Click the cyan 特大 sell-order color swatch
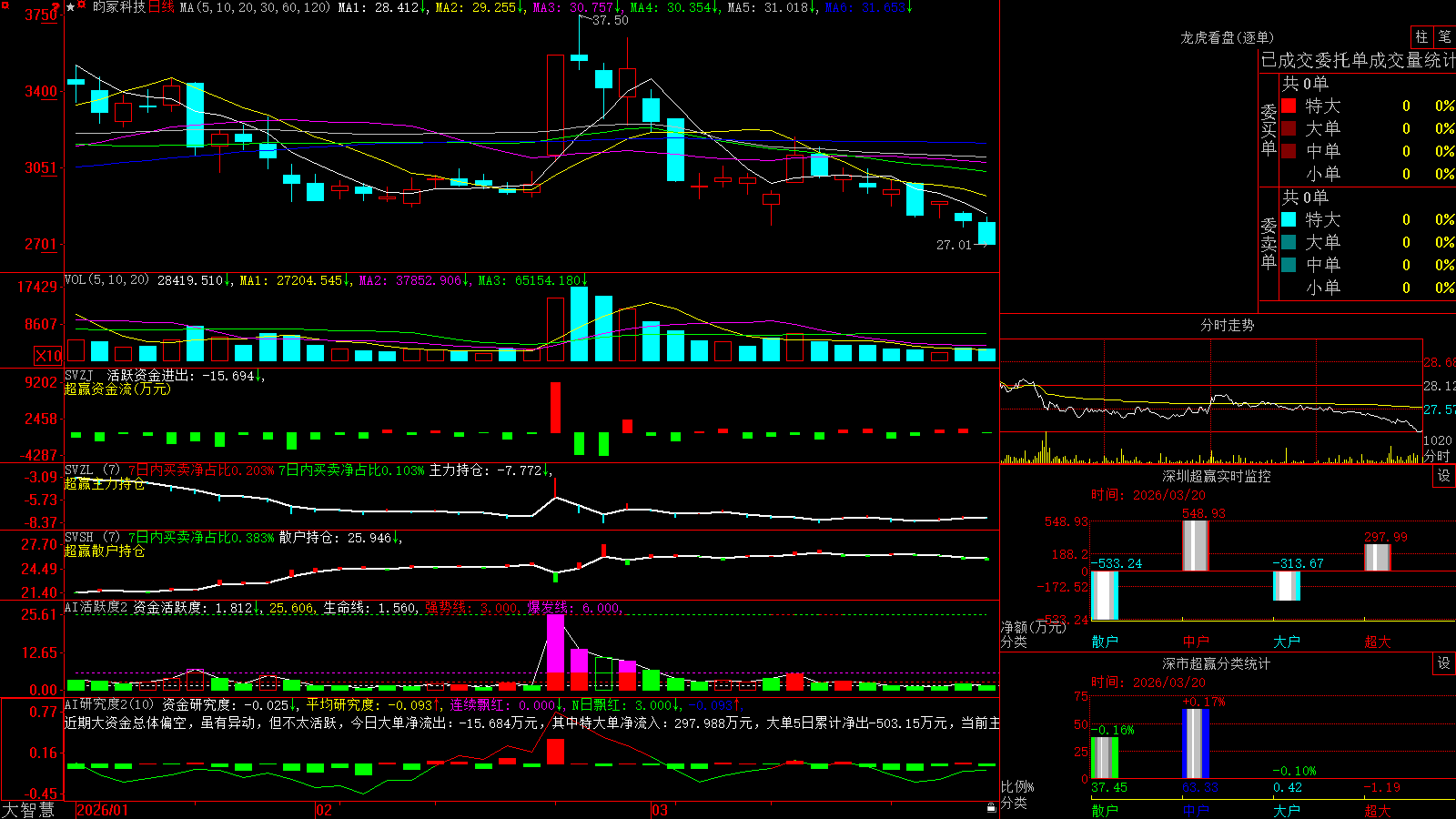The image size is (1456, 819). (1289, 219)
